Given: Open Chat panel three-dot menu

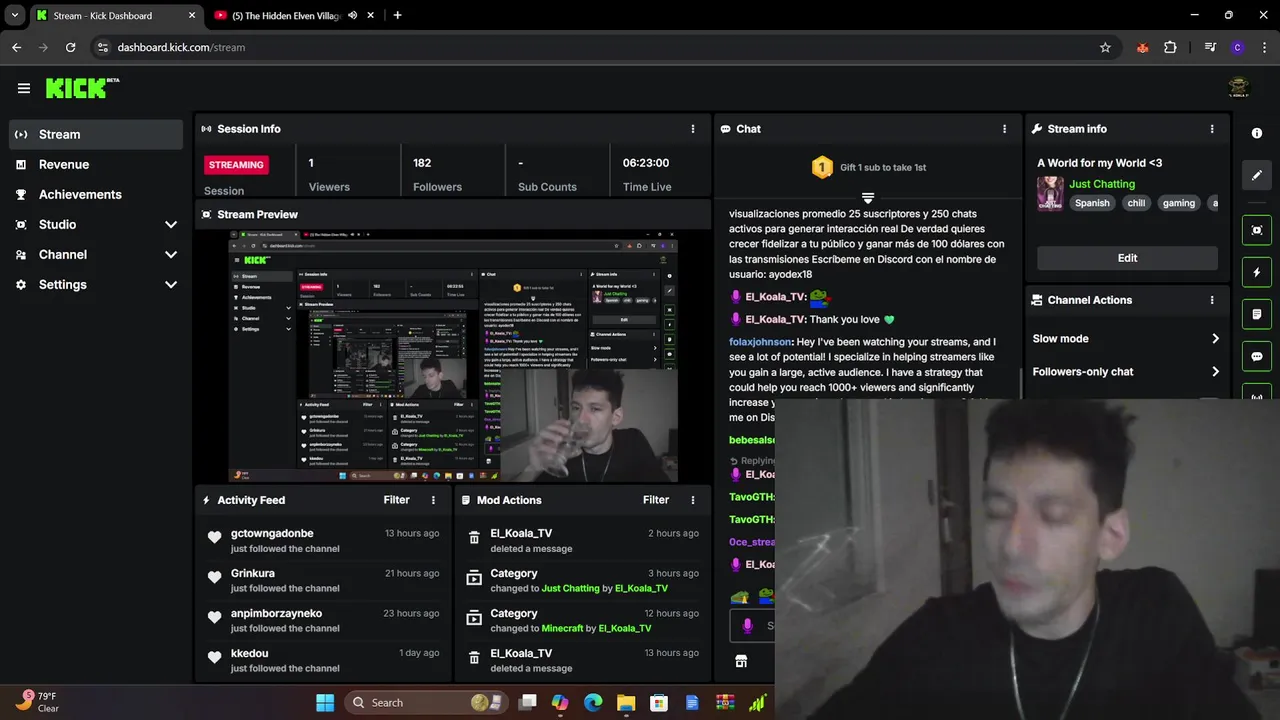Looking at the screenshot, I should pyautogui.click(x=1005, y=129).
